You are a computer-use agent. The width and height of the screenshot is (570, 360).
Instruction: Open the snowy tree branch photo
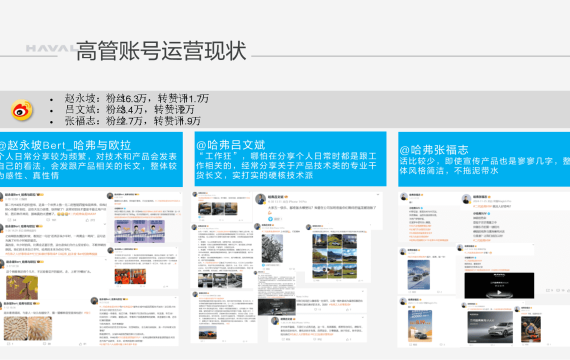pos(272,248)
